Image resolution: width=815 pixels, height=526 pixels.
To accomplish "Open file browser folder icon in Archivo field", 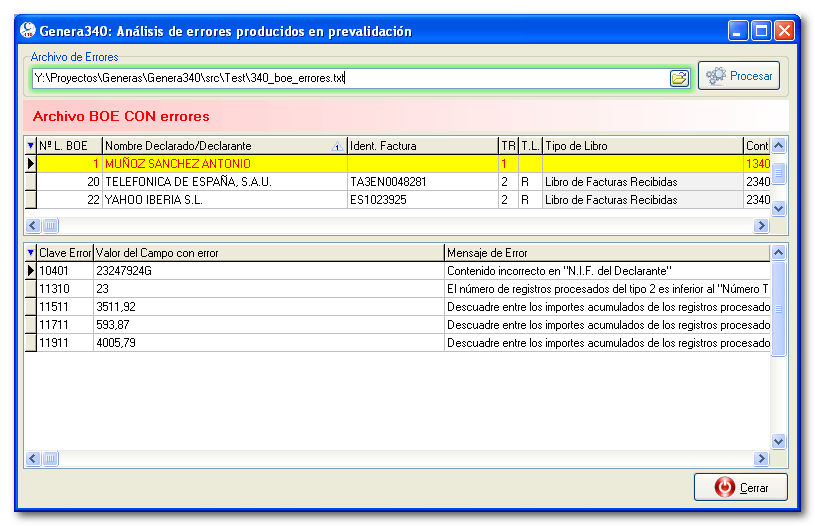I will [679, 78].
